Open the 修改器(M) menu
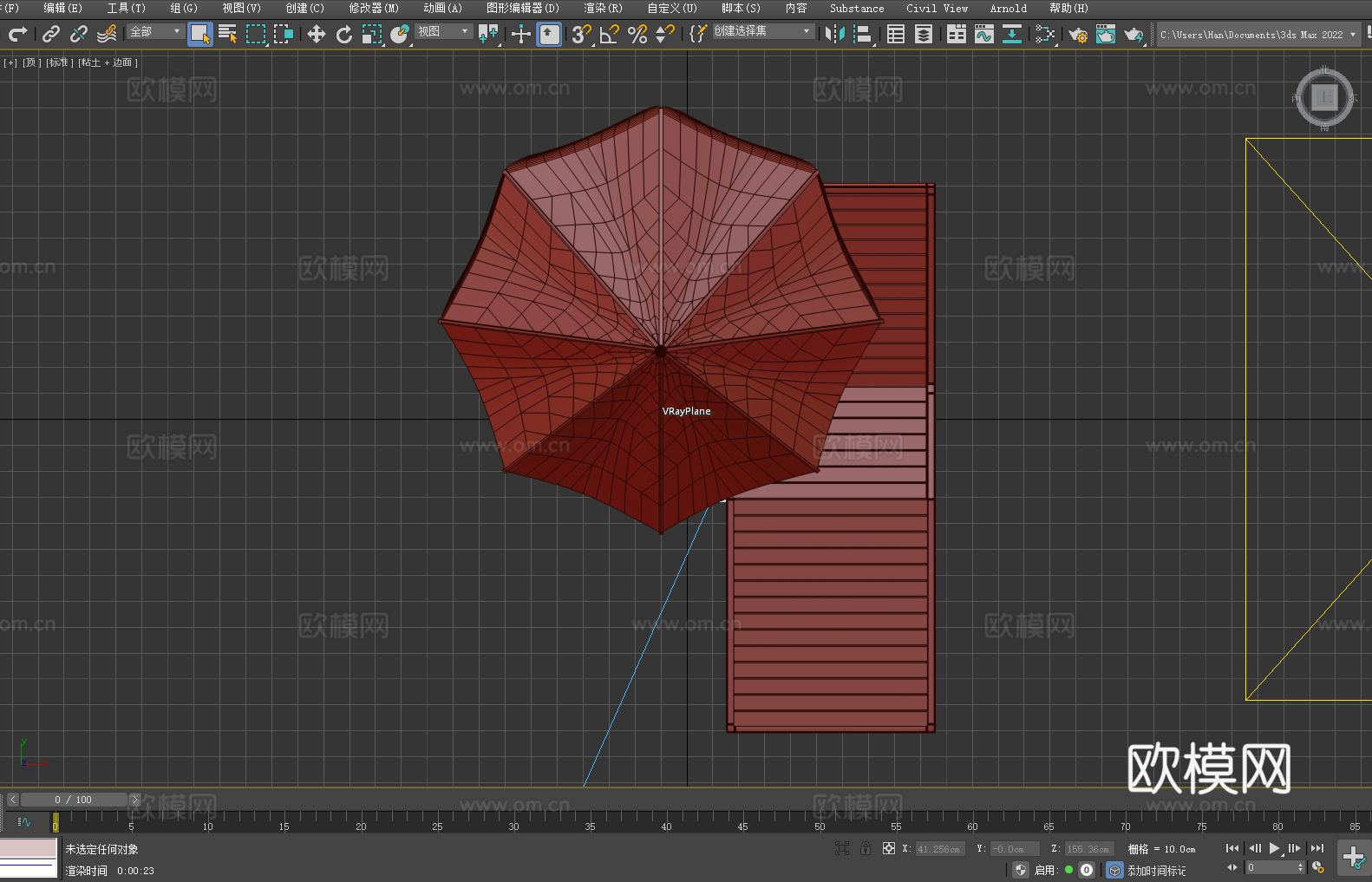Image resolution: width=1372 pixels, height=882 pixels. pos(374,8)
